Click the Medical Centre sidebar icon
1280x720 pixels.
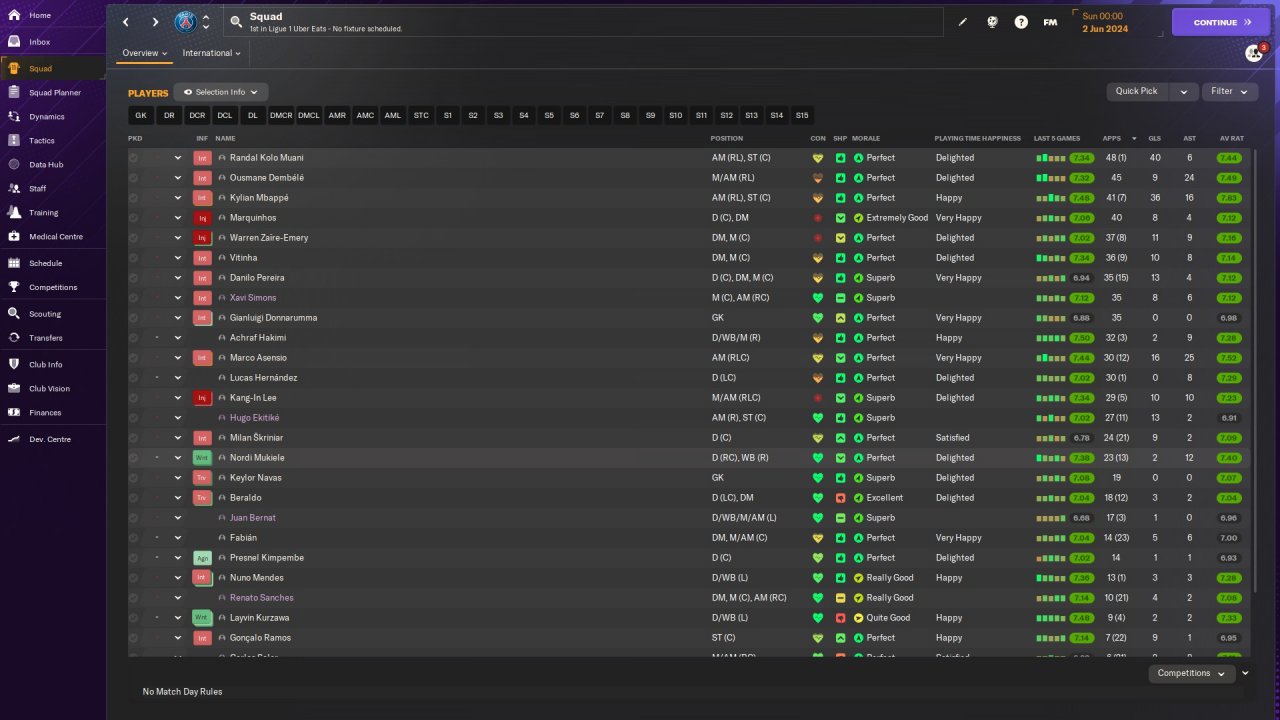point(14,237)
